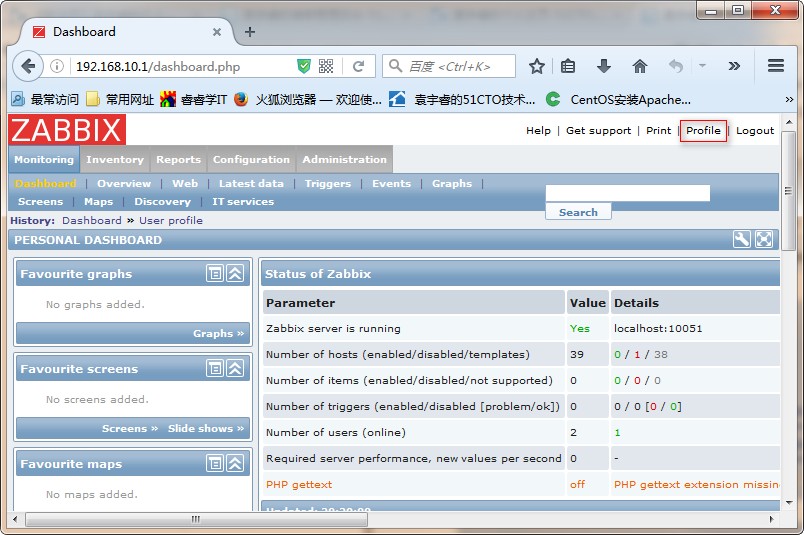The height and width of the screenshot is (535, 804).
Task: Reload the page with the refresh icon
Action: (x=358, y=66)
